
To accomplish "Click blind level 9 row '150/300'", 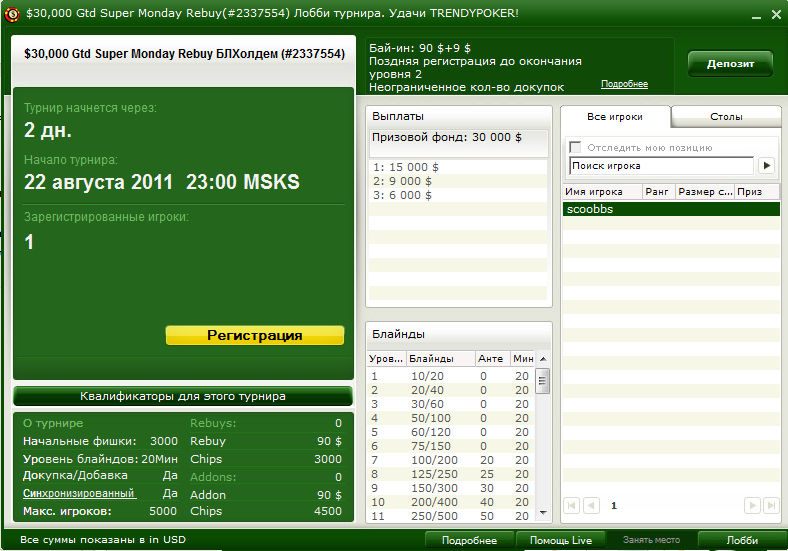I will (x=451, y=488).
